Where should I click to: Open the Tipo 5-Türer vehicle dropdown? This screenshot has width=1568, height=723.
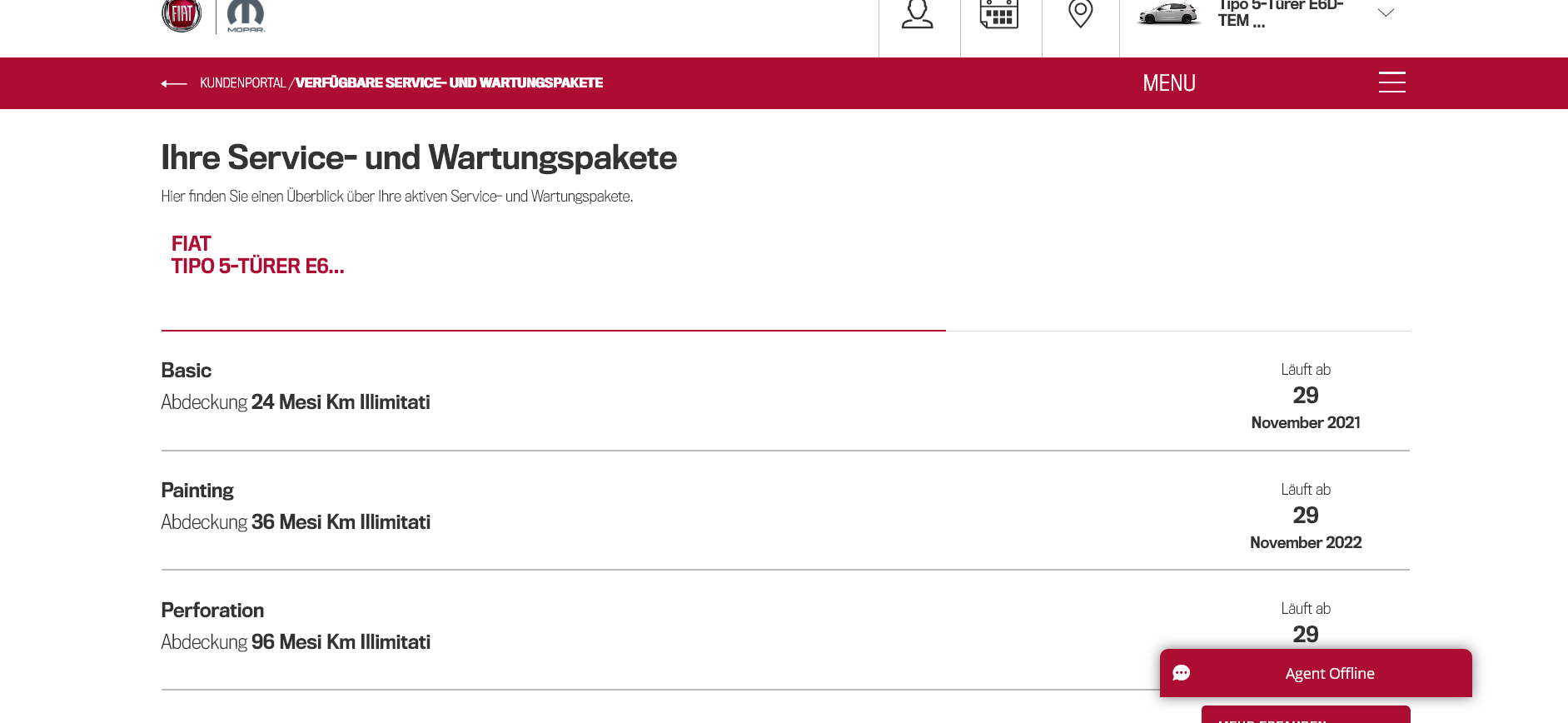[1280, 13]
